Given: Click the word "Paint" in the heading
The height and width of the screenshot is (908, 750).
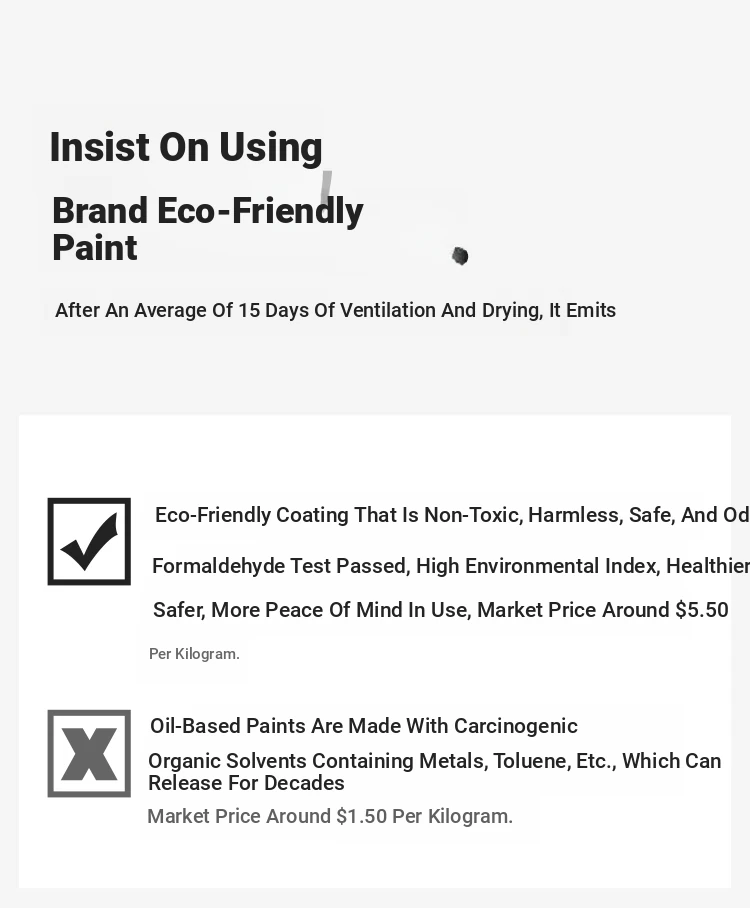Looking at the screenshot, I should [x=95, y=248].
